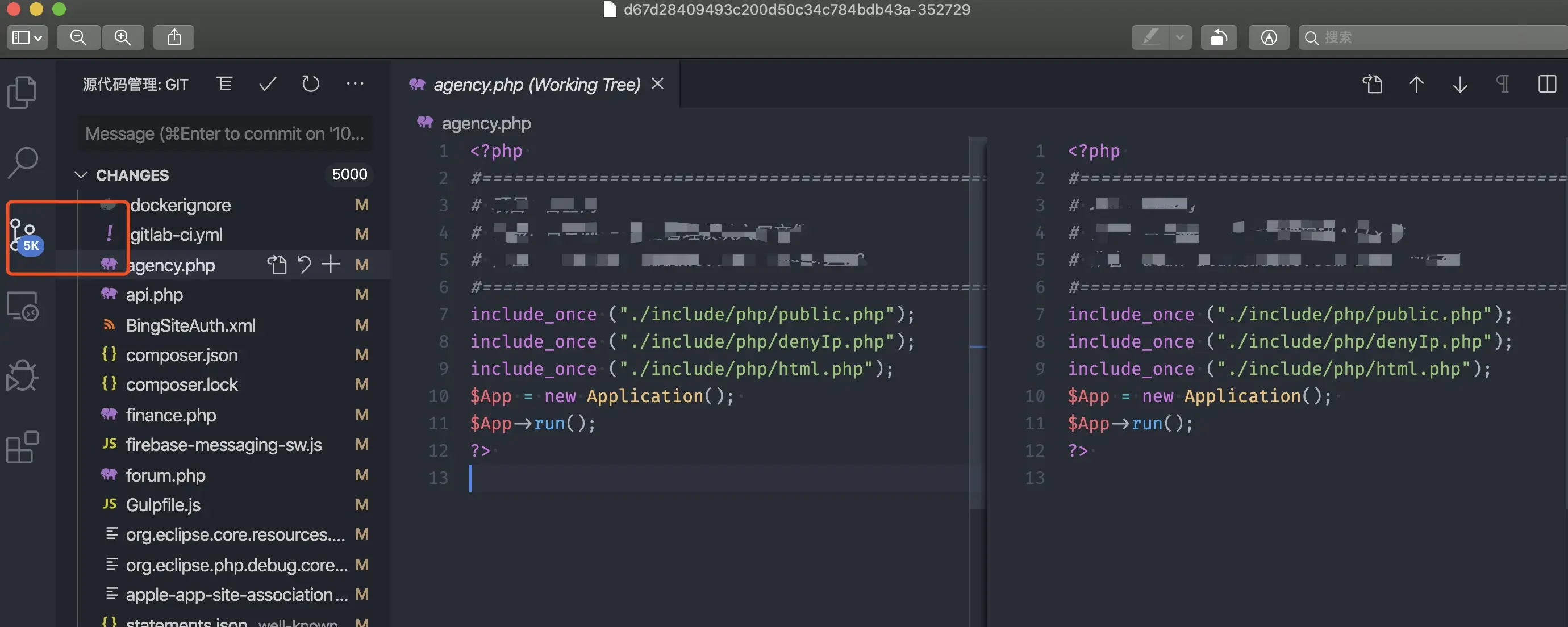The width and height of the screenshot is (1568, 627).
Task: Collapse the CHANGES section
Action: point(81,175)
